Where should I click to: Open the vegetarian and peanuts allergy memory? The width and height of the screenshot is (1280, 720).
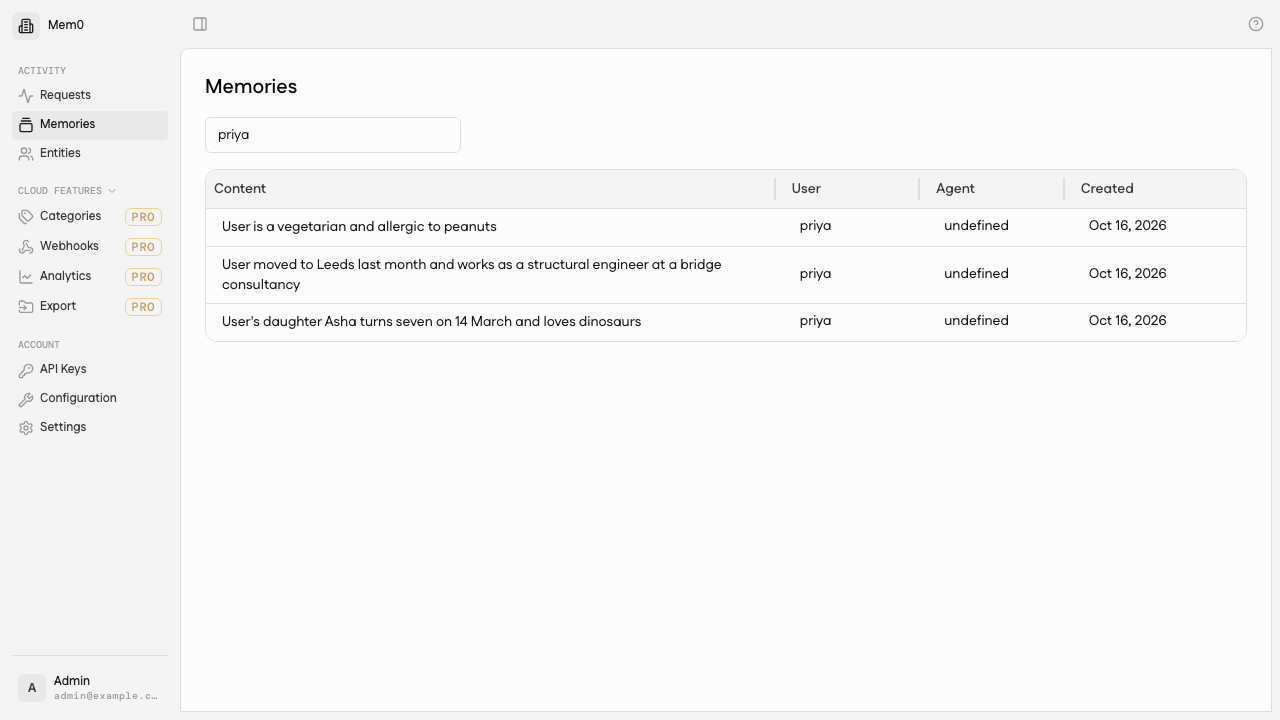click(726, 227)
